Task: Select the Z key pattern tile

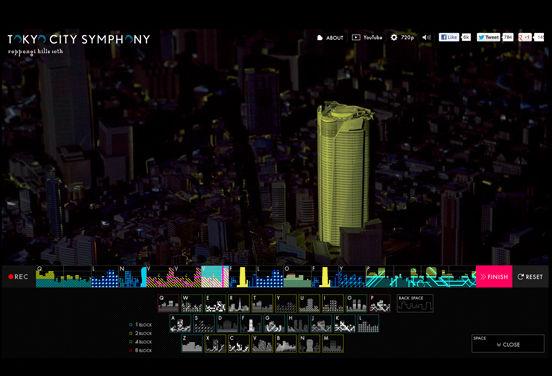Action: 192,344
